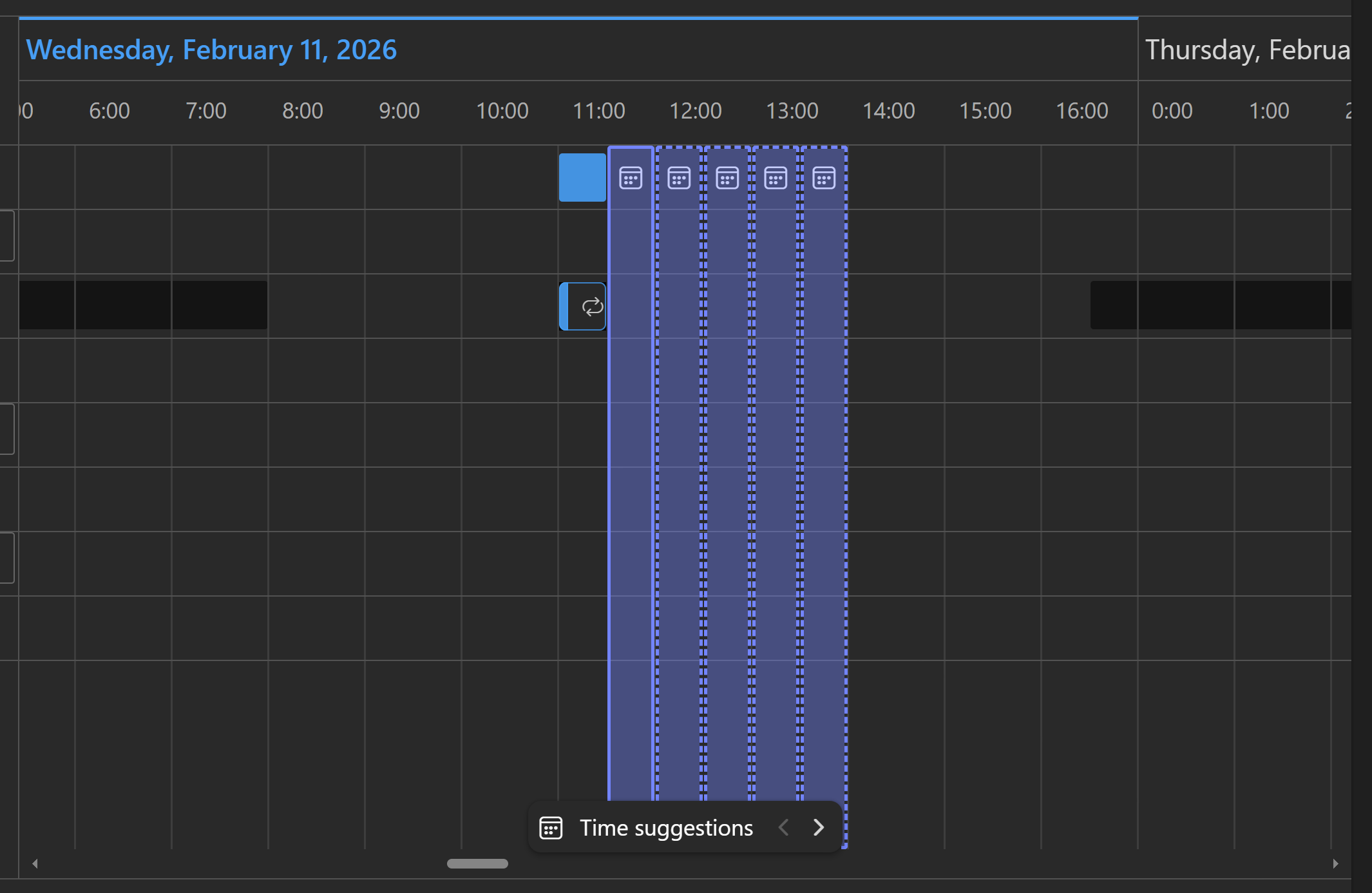The height and width of the screenshot is (893, 1372).
Task: Click first solid time suggestion calendar icon
Action: [x=631, y=178]
